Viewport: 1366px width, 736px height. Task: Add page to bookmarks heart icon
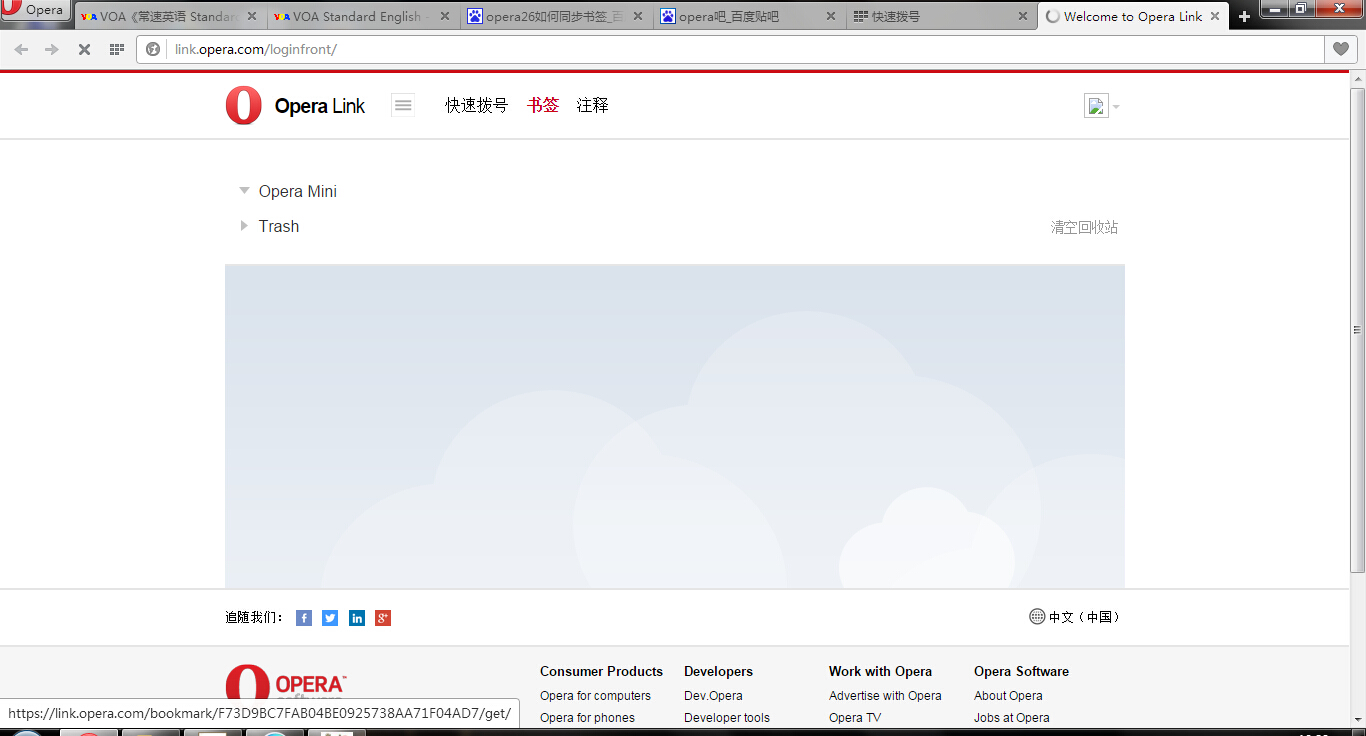[1340, 49]
